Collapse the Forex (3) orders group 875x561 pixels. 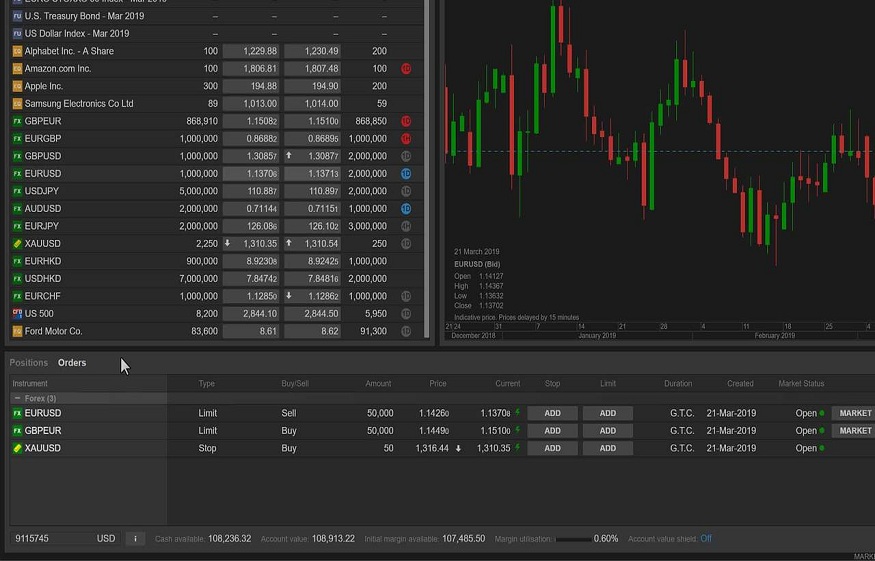click(17, 399)
